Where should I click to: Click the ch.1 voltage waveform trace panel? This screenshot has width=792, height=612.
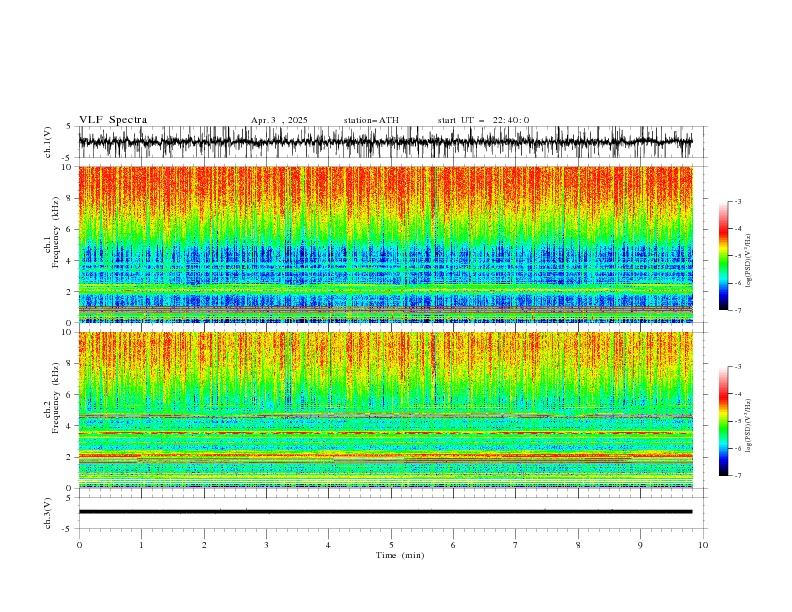(385, 142)
